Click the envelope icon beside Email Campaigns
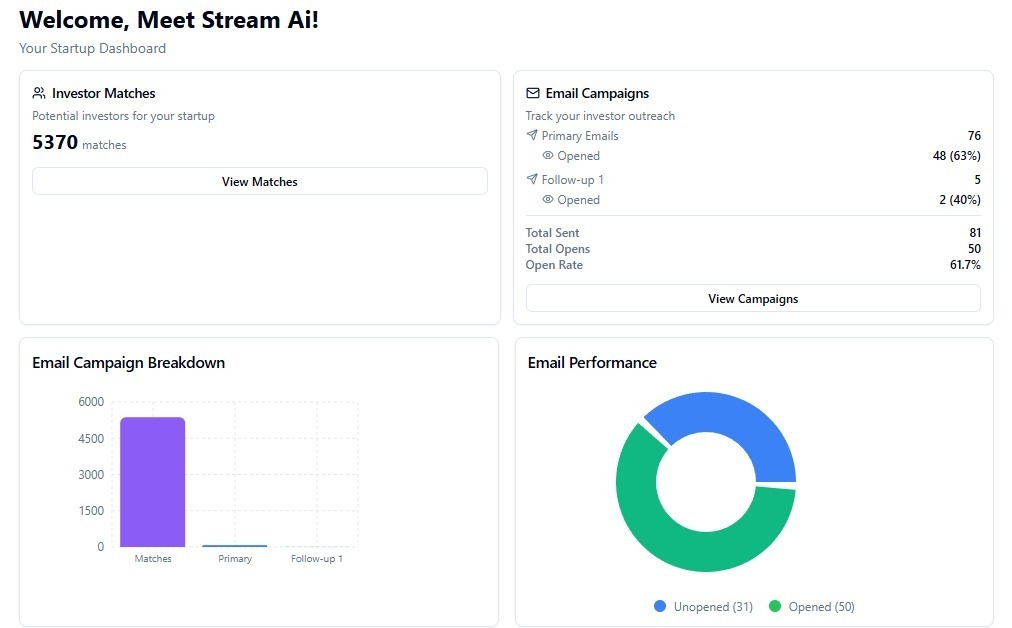The width and height of the screenshot is (1012, 628). pos(532,93)
